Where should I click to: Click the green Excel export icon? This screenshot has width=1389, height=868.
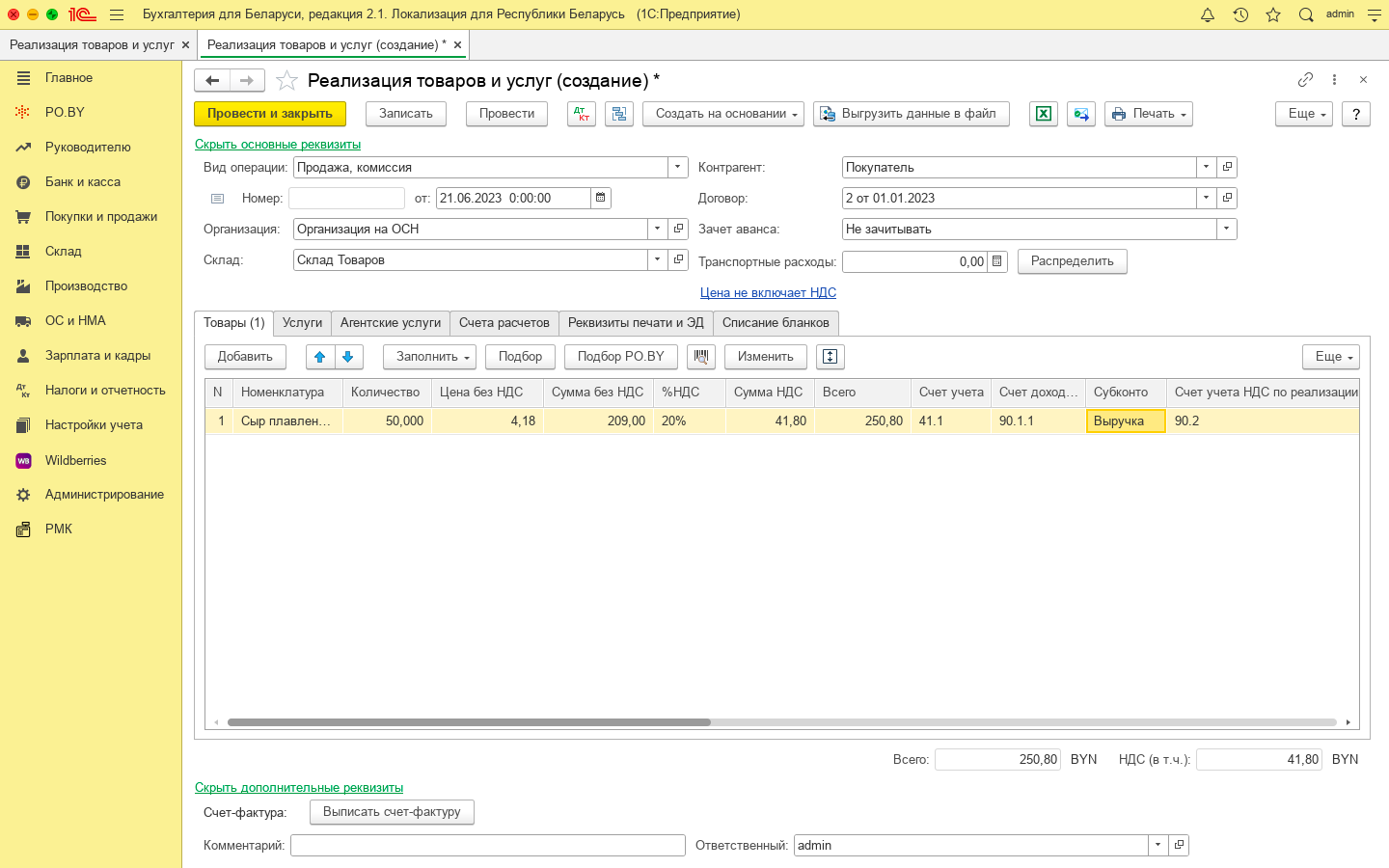click(1044, 114)
